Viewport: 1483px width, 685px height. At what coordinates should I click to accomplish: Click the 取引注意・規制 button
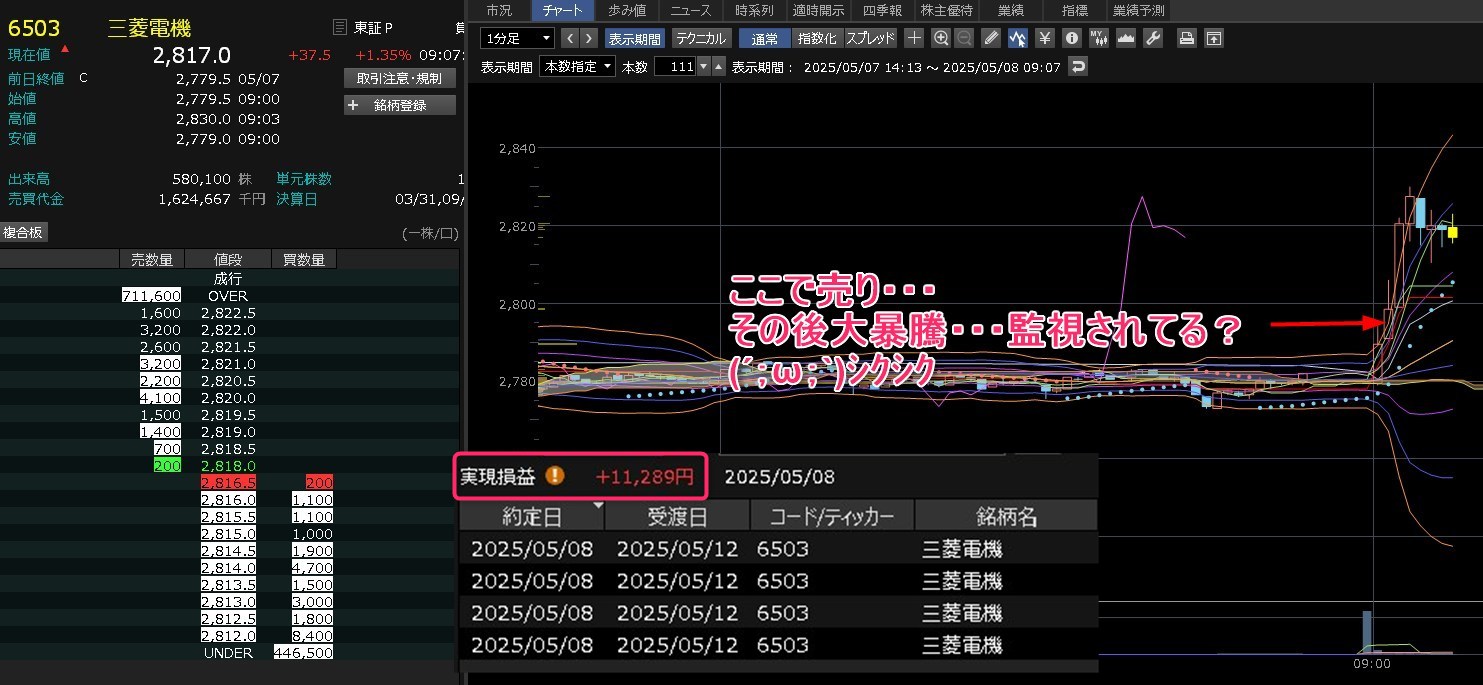tap(400, 78)
